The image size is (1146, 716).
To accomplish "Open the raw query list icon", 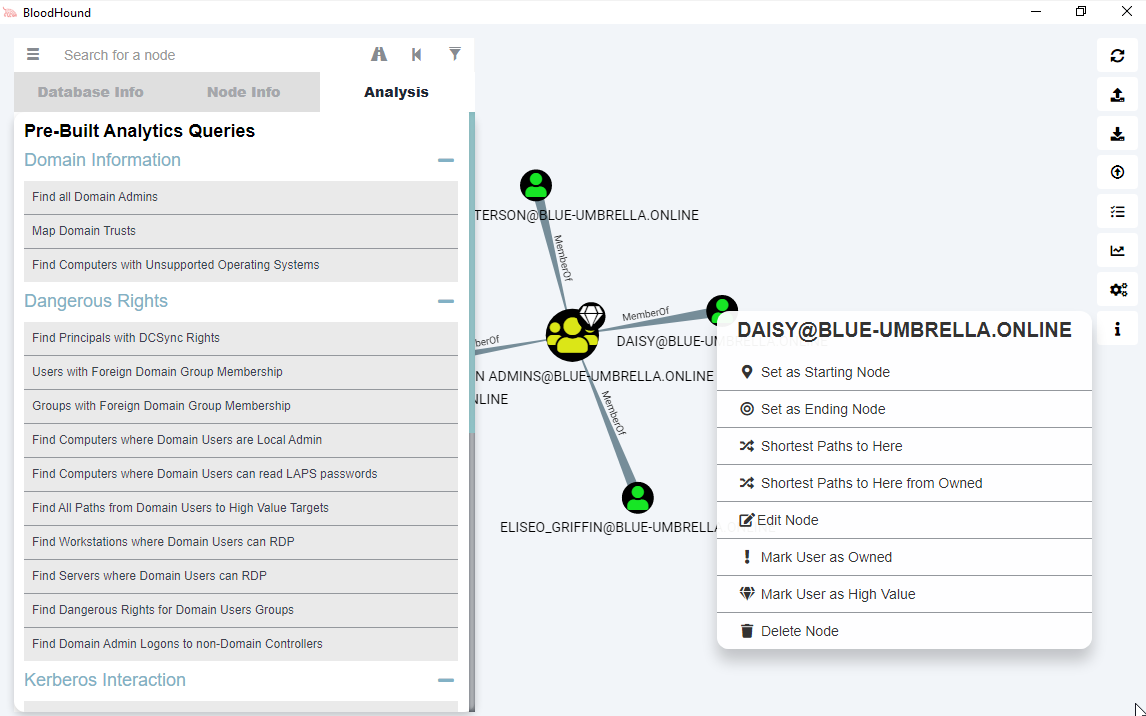I will [x=1117, y=212].
